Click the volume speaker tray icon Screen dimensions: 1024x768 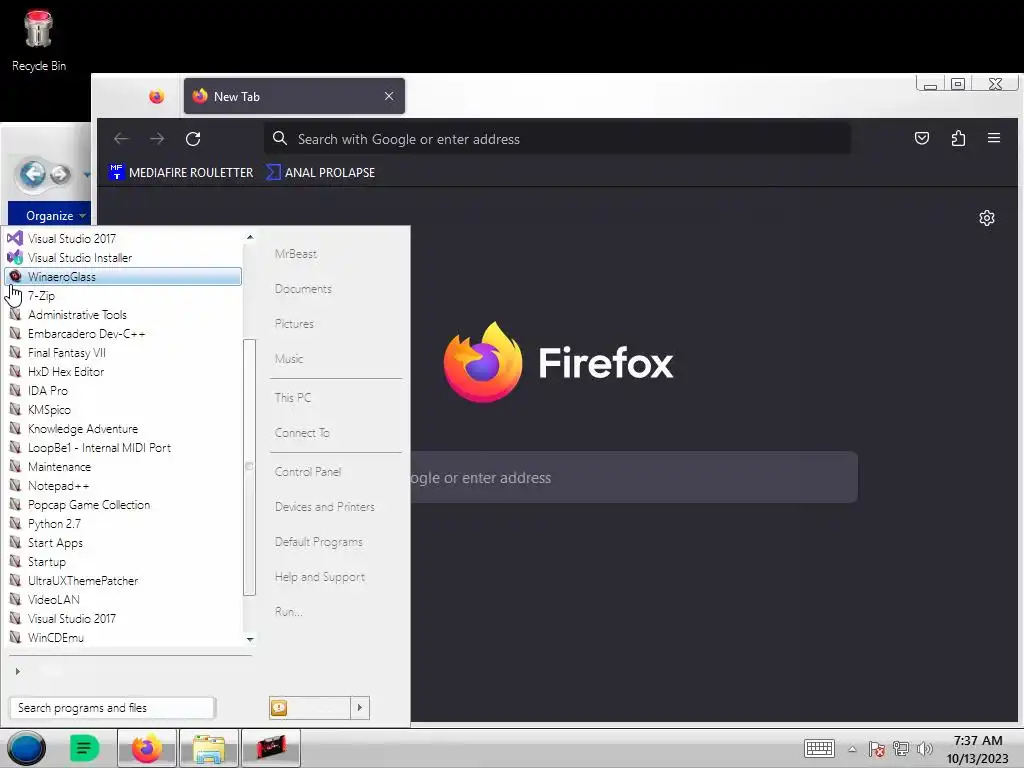tap(925, 749)
